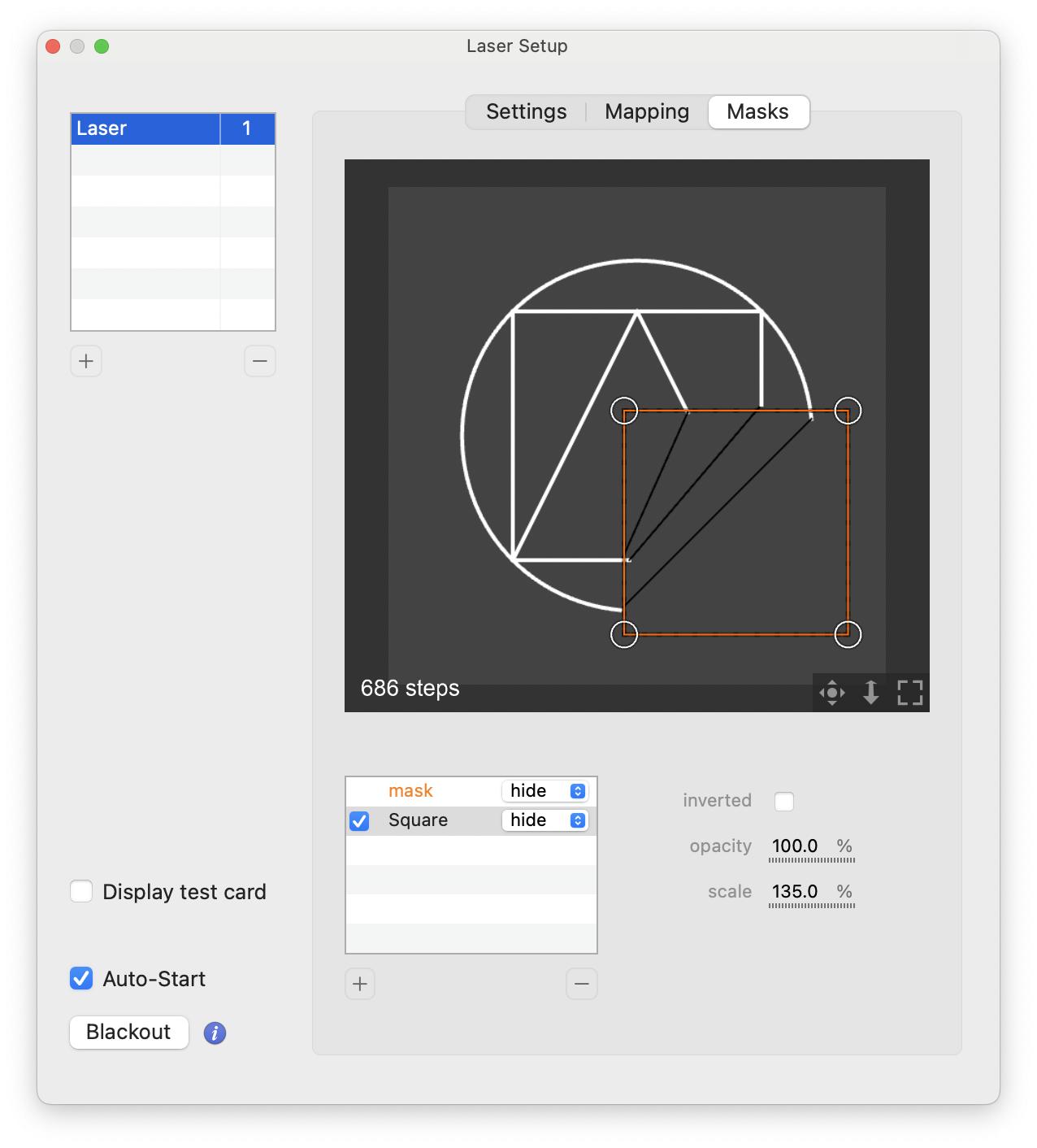Open the Square mask hide dropdown
Screen dimensions: 1037x1148
545,820
